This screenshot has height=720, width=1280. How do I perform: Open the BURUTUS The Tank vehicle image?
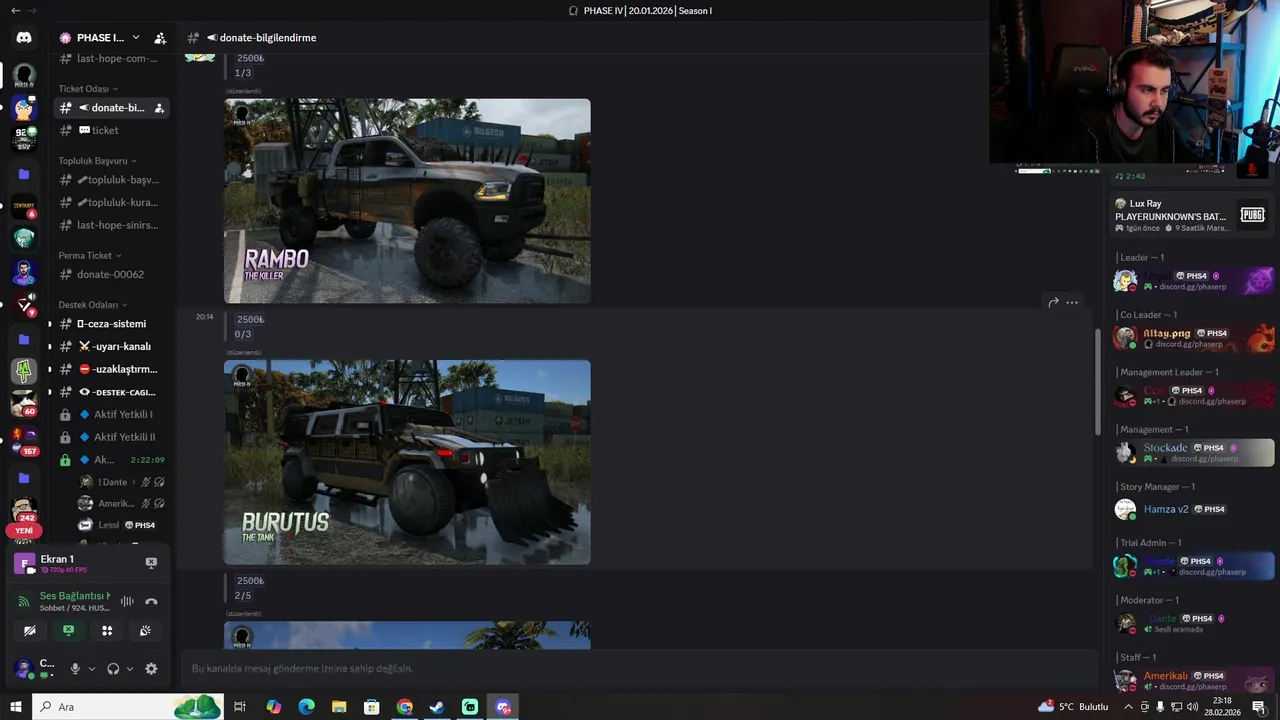coord(407,462)
